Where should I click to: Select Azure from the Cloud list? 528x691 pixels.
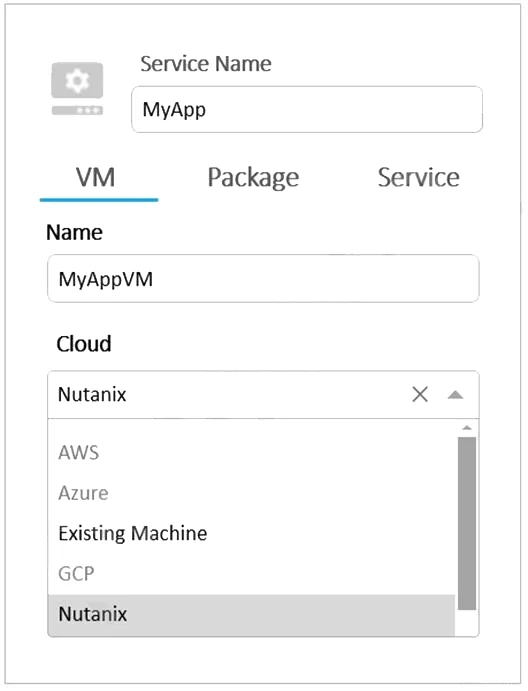tap(251, 493)
